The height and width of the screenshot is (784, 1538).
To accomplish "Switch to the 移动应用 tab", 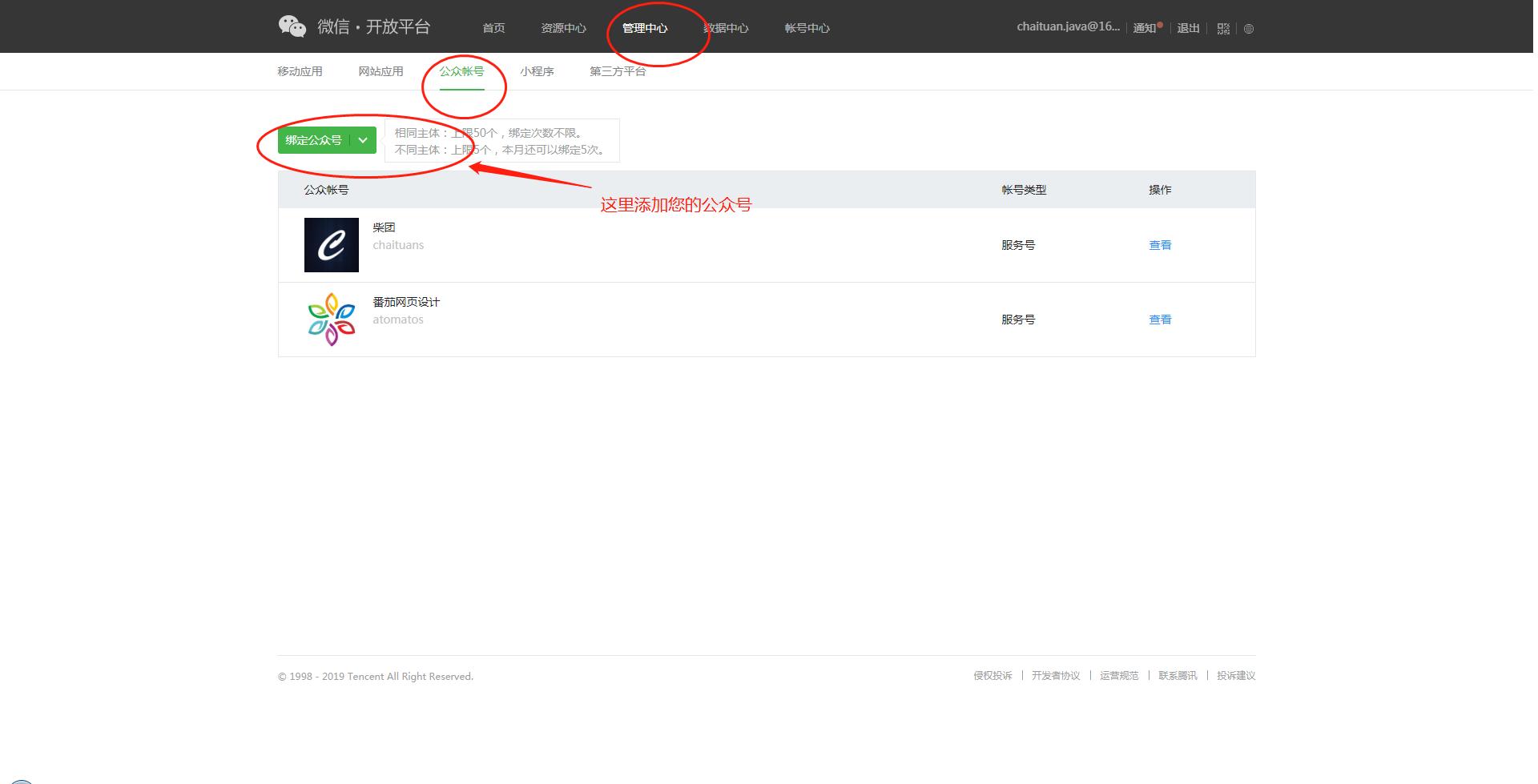I will pyautogui.click(x=300, y=71).
